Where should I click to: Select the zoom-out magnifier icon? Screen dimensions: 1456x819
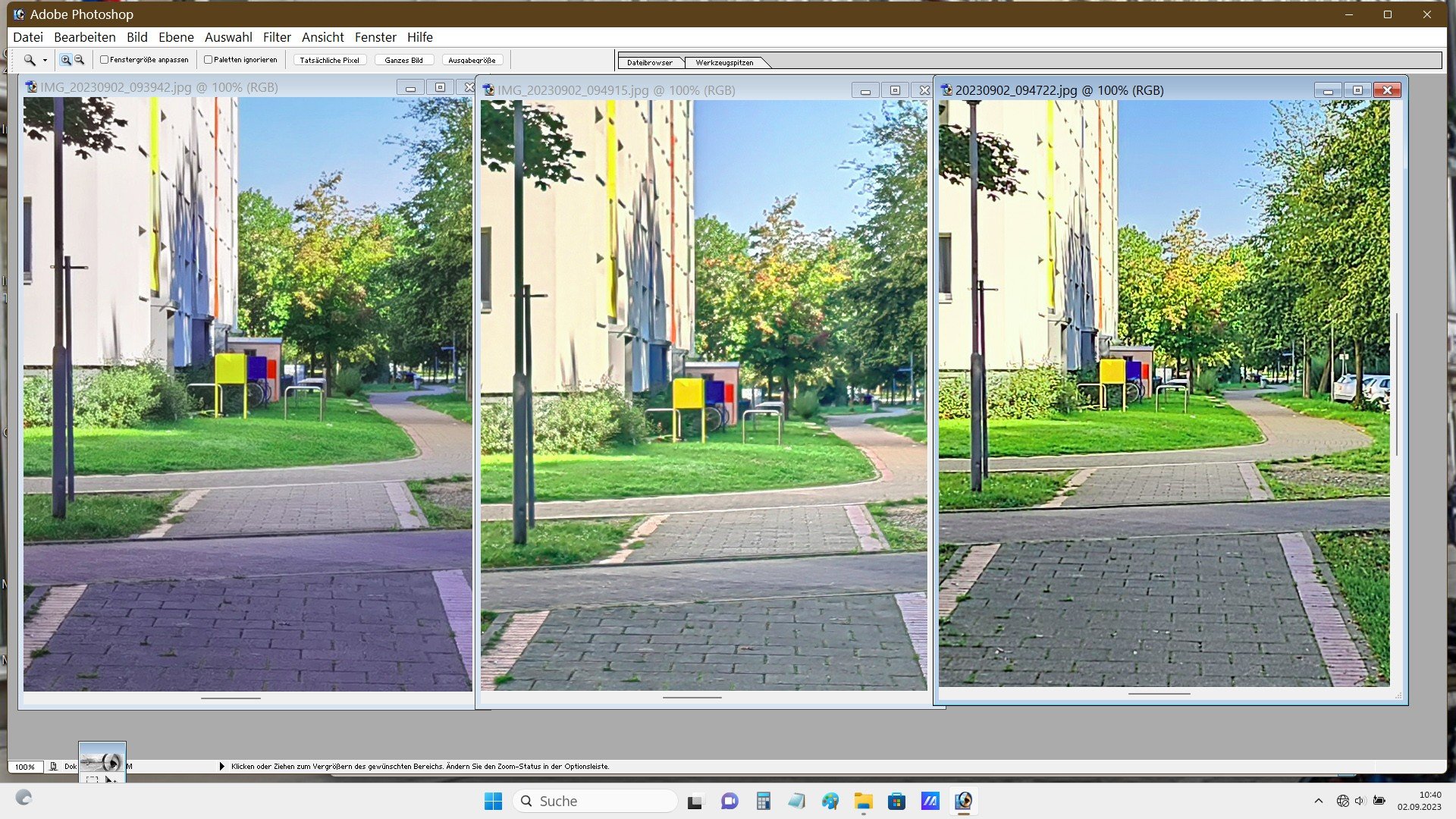click(x=79, y=60)
